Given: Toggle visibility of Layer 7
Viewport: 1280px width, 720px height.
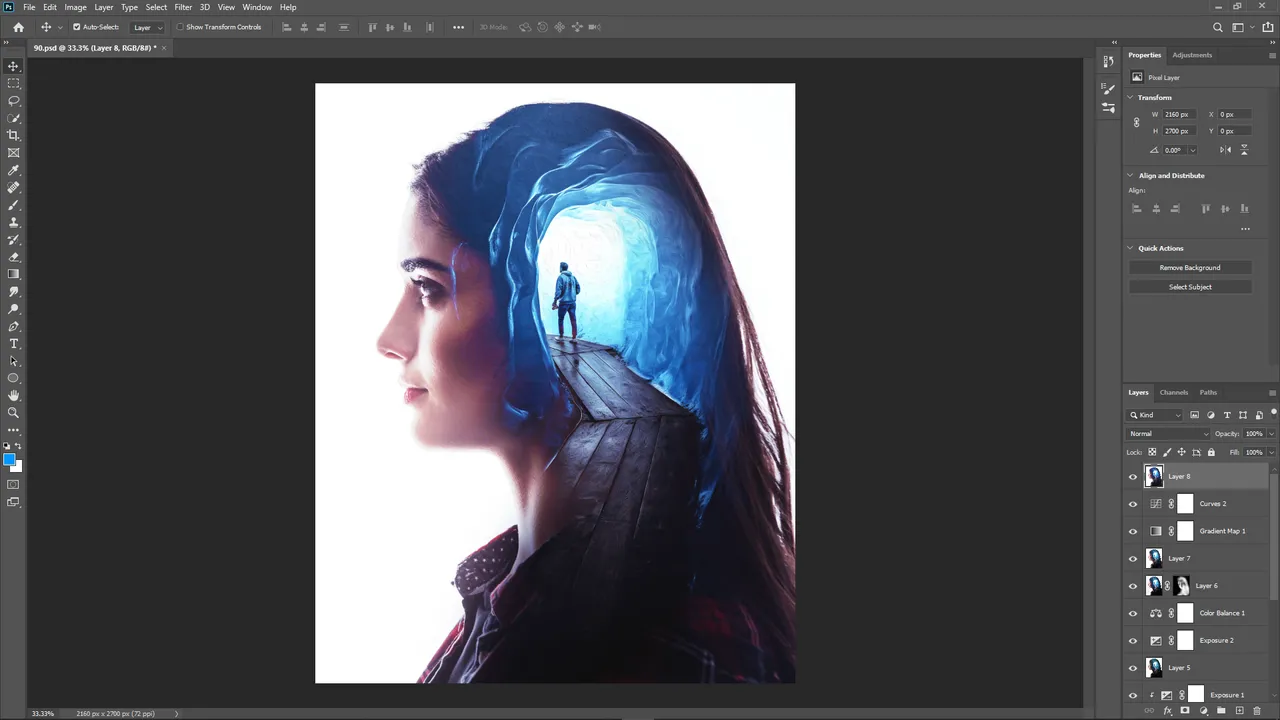Looking at the screenshot, I should (1133, 559).
